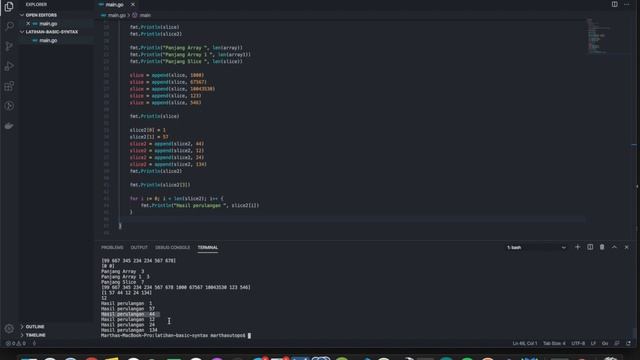The width and height of the screenshot is (640, 360).
Task: Split the terminal panel
Action: click(x=590, y=247)
